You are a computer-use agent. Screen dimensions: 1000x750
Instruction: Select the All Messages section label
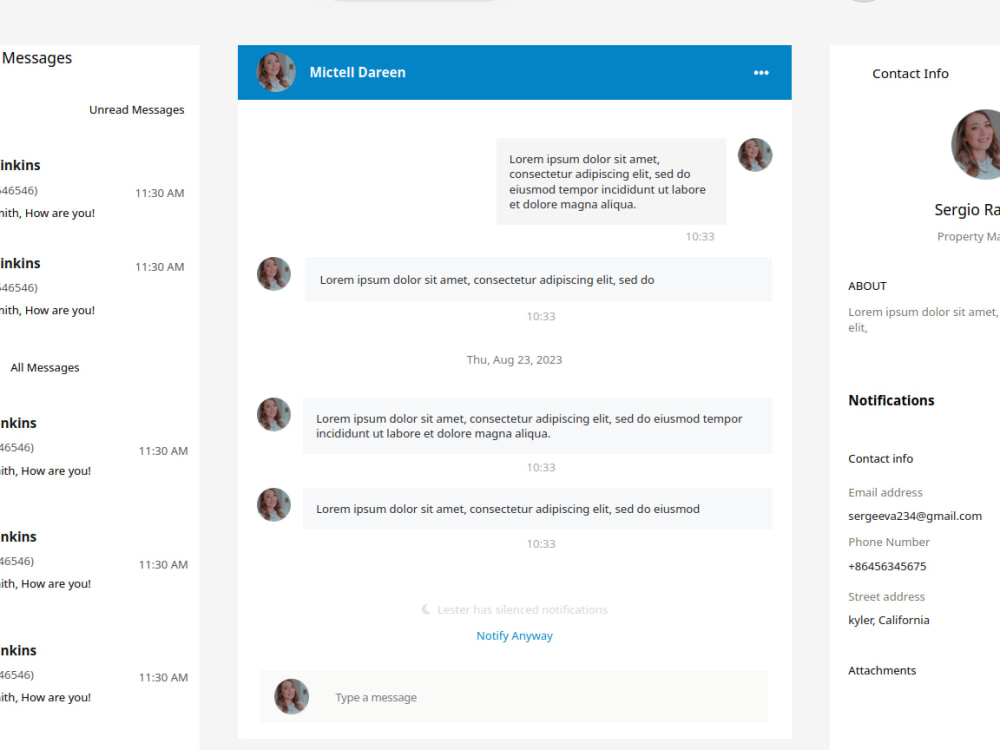[45, 367]
